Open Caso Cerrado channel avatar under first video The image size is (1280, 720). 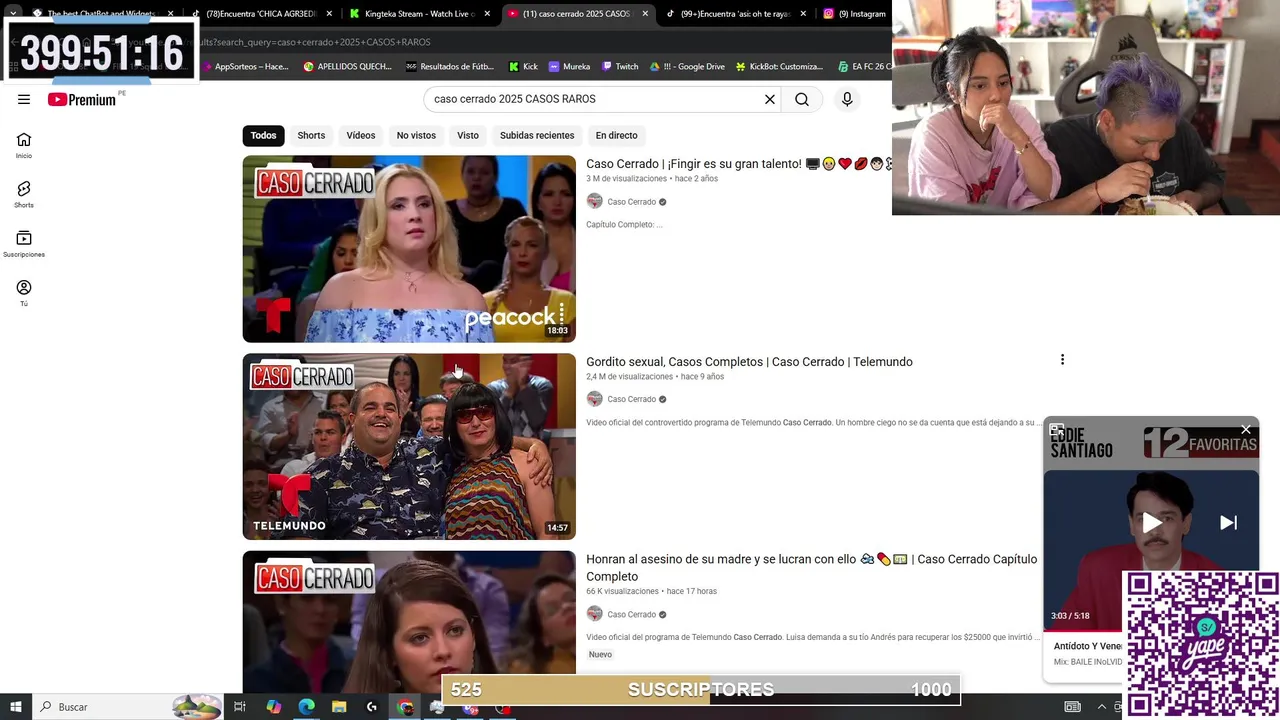pyautogui.click(x=595, y=201)
